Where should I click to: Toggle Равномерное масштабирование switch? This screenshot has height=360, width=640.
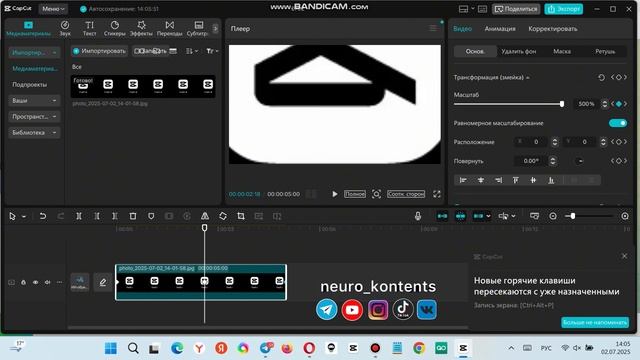618,123
